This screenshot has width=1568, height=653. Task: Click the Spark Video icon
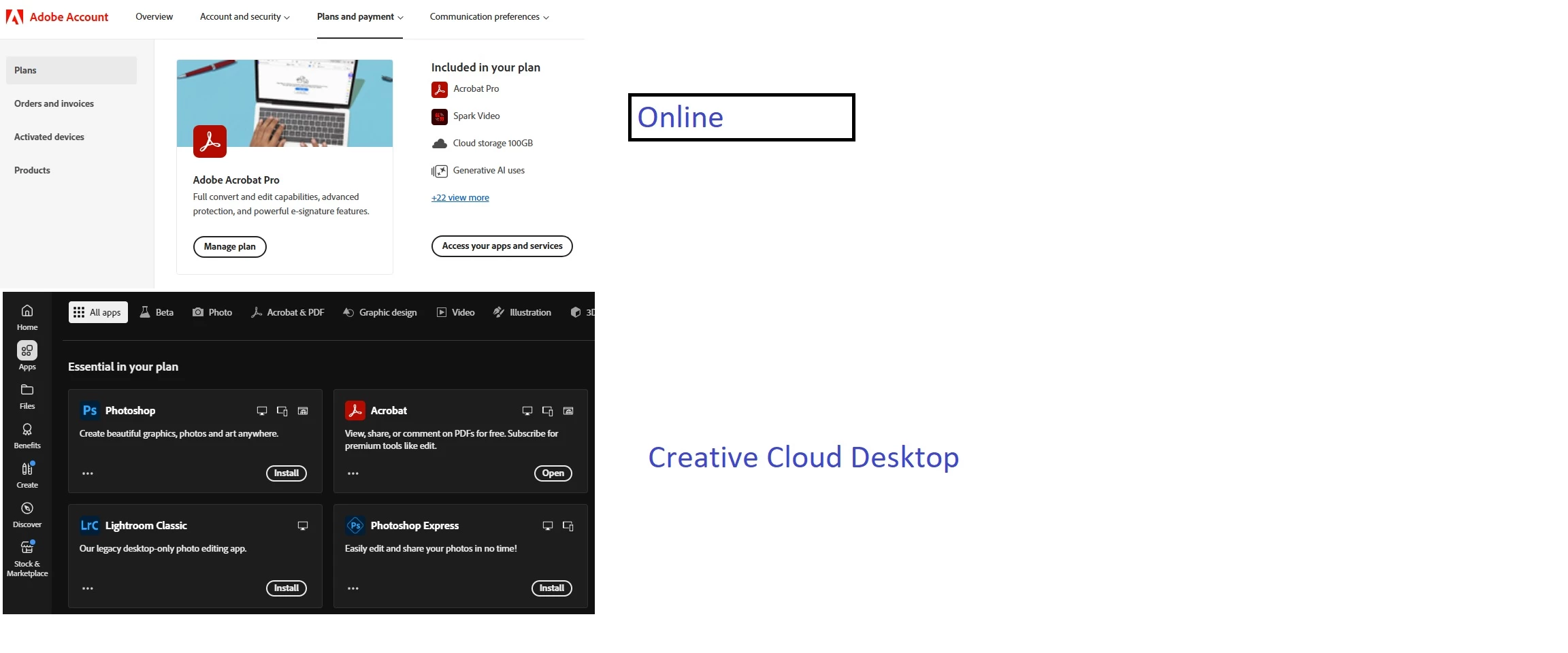point(440,116)
